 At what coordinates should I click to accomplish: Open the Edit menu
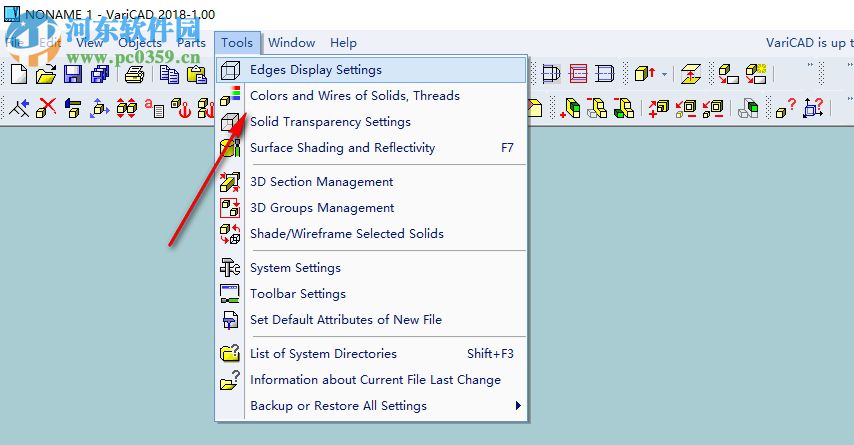50,42
